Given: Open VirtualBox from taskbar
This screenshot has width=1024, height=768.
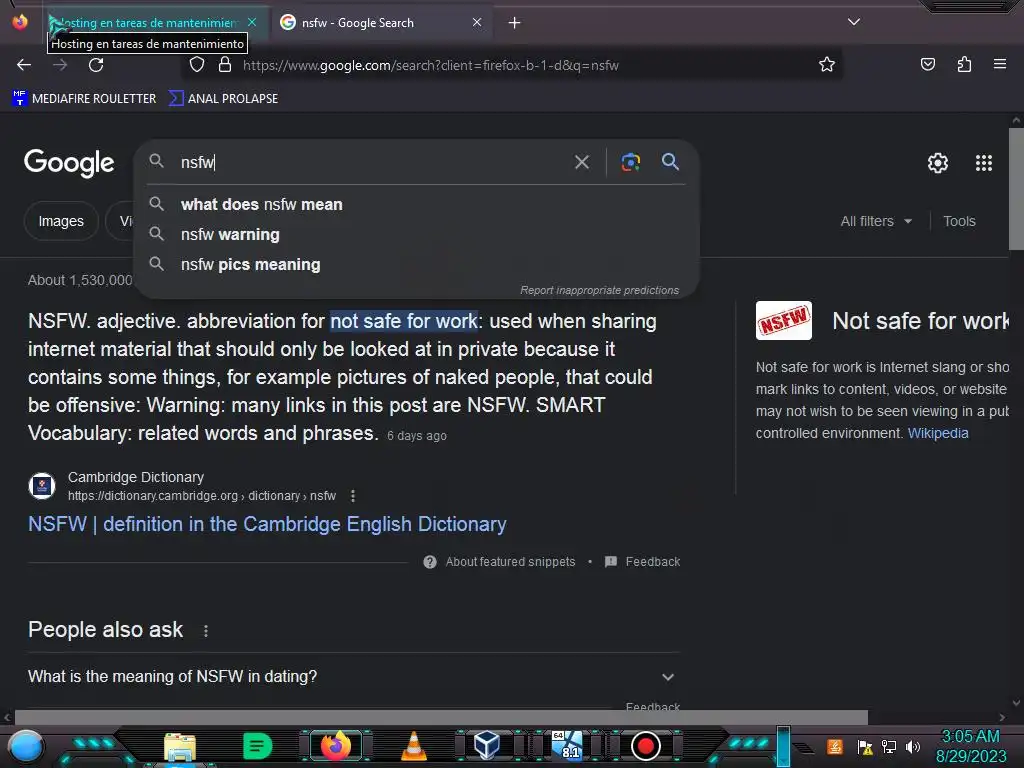Looking at the screenshot, I should coord(487,746).
